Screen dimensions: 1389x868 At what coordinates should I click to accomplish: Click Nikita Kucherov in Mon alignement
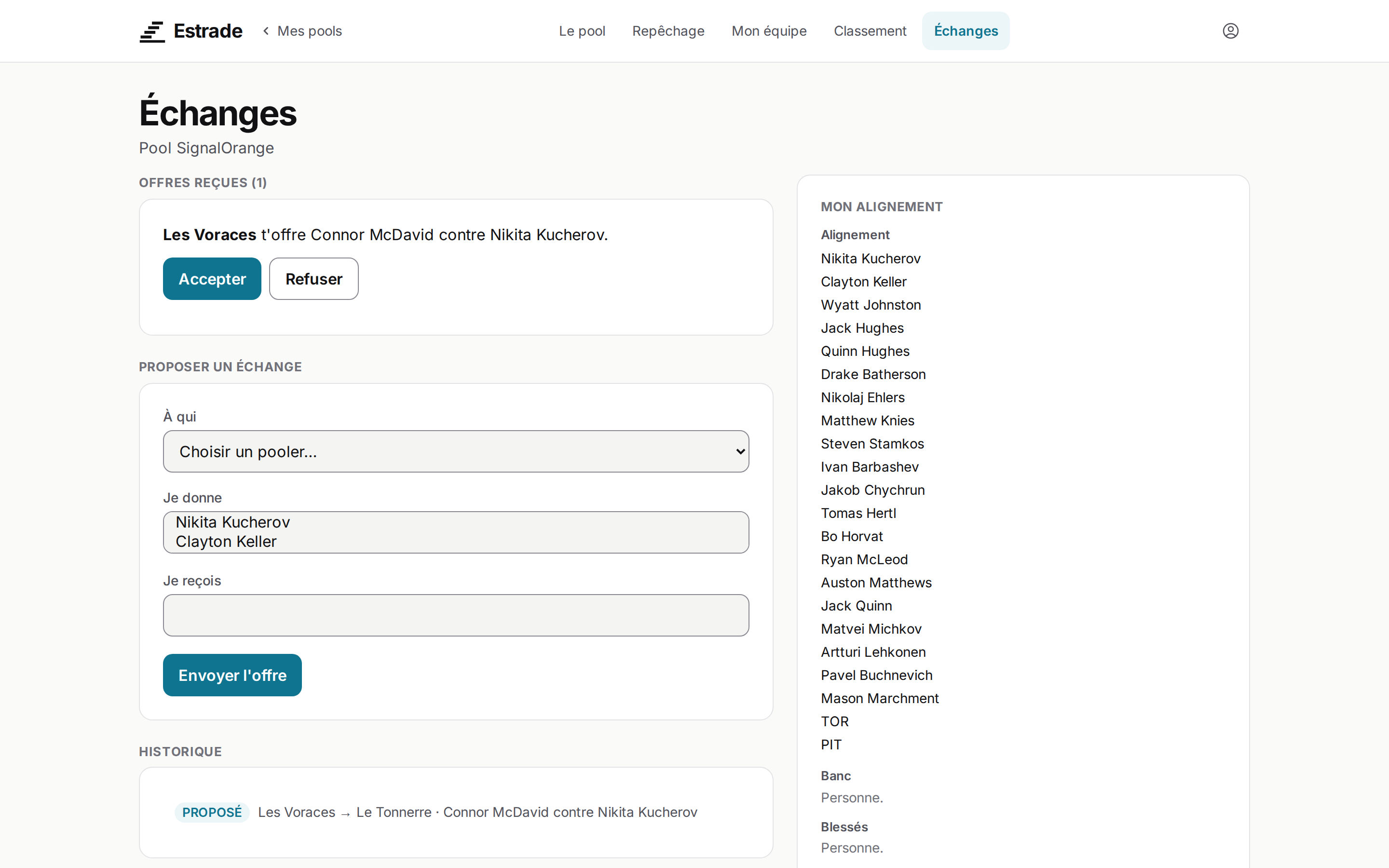coord(871,258)
